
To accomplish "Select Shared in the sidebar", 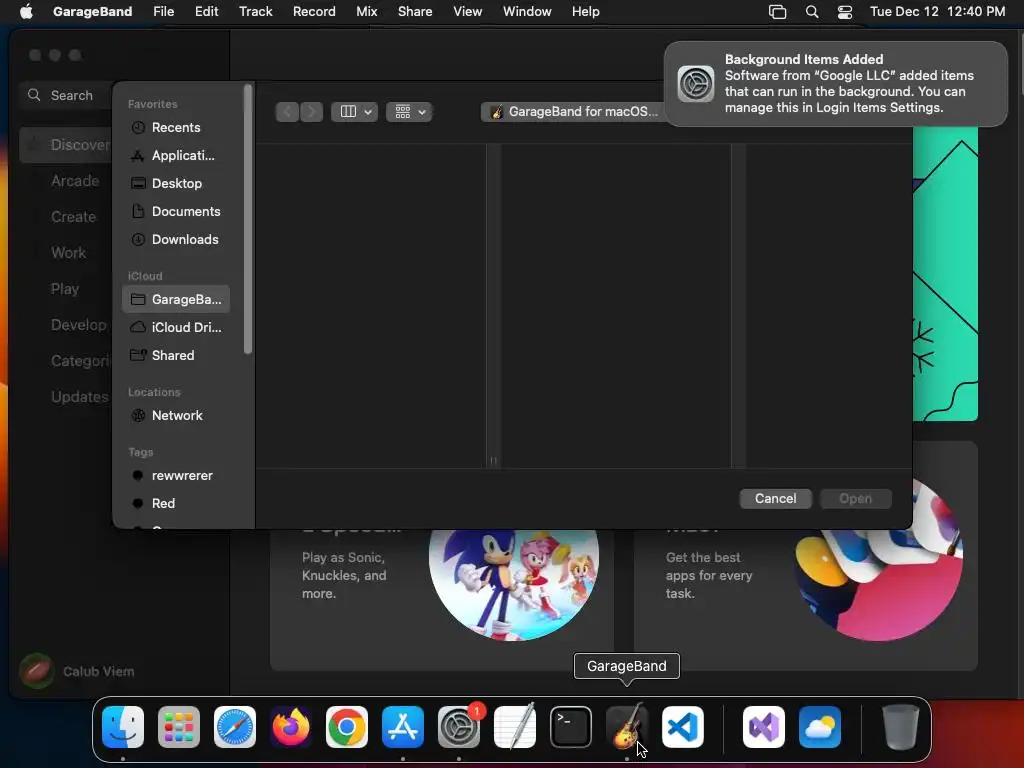I will [x=176, y=355].
